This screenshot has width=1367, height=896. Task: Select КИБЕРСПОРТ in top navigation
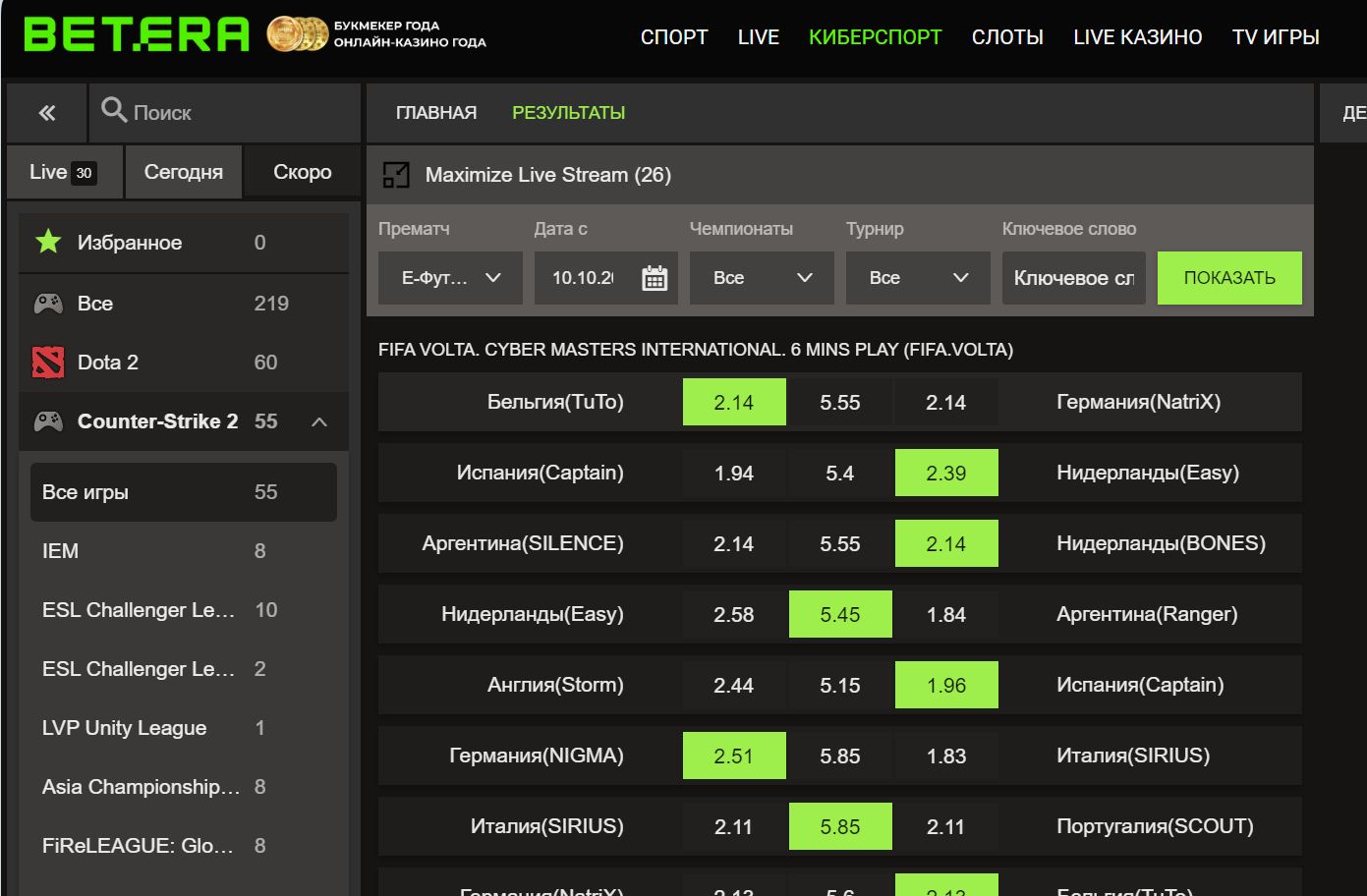(876, 37)
